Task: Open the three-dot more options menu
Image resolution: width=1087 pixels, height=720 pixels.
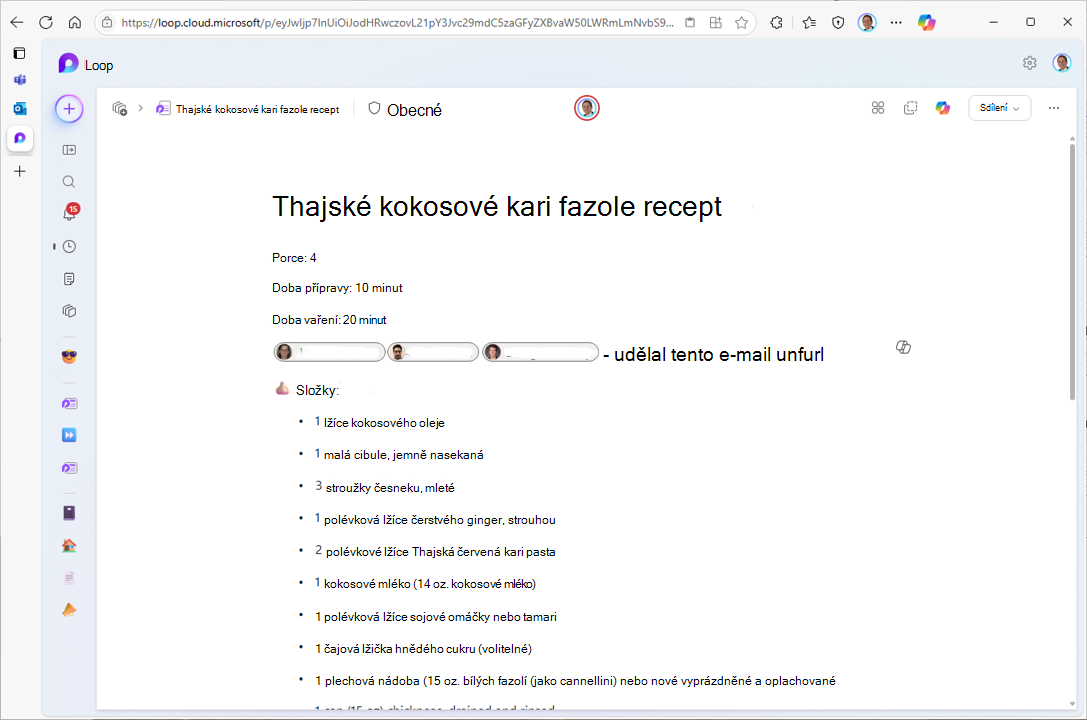Action: tap(1053, 107)
